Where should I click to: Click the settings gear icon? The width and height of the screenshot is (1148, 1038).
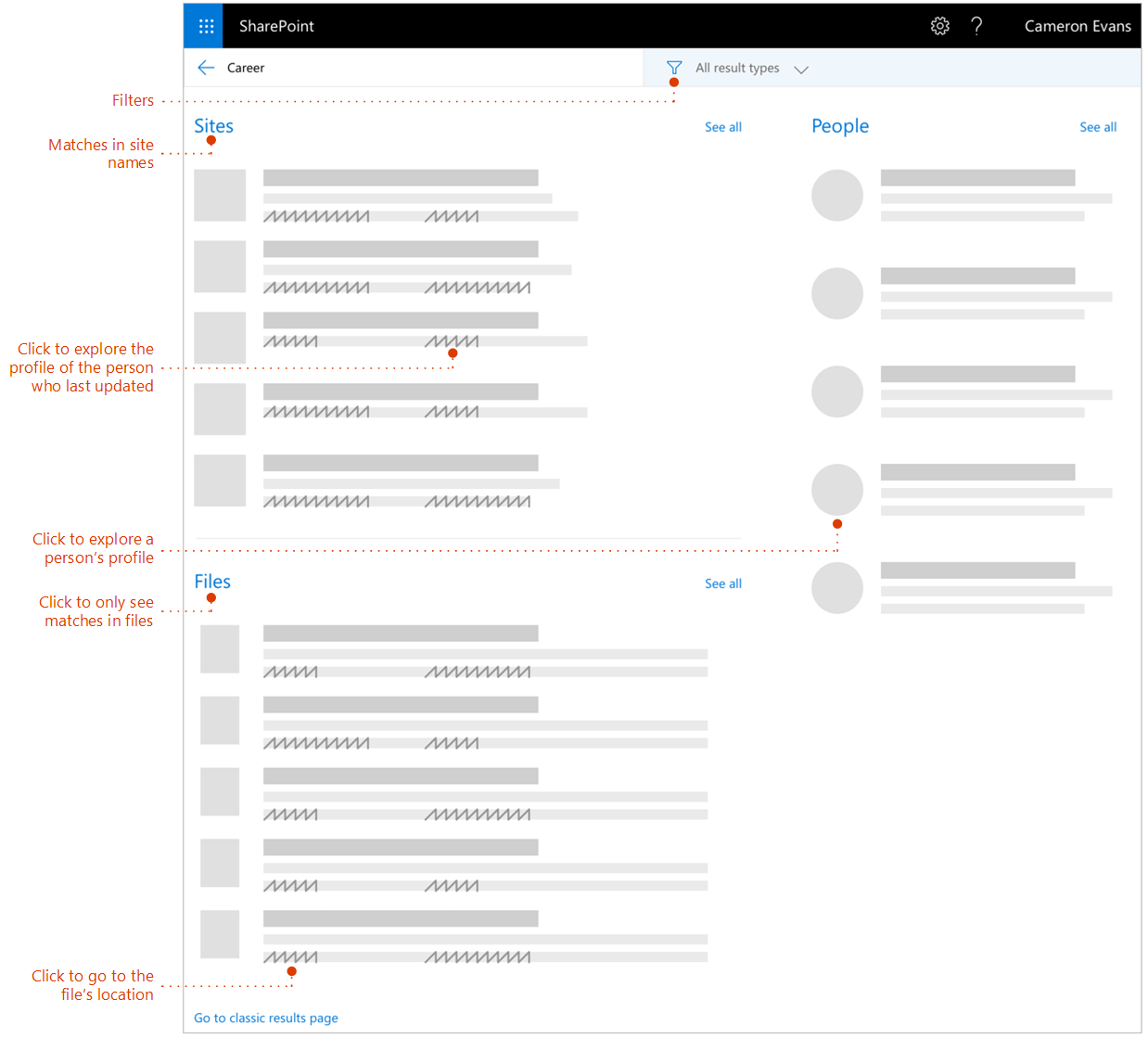[939, 26]
